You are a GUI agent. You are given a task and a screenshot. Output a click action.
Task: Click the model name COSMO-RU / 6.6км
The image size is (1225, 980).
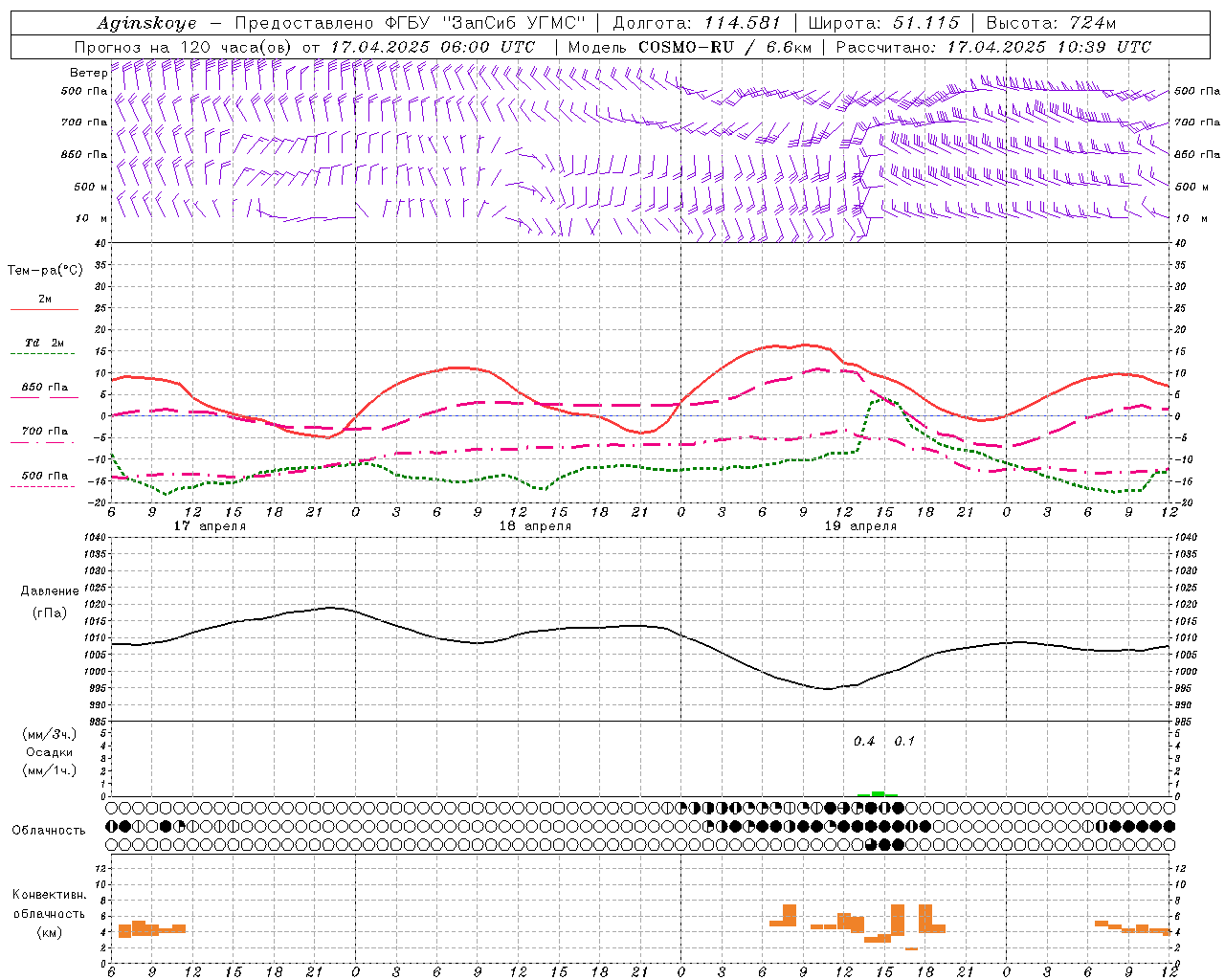[x=725, y=47]
